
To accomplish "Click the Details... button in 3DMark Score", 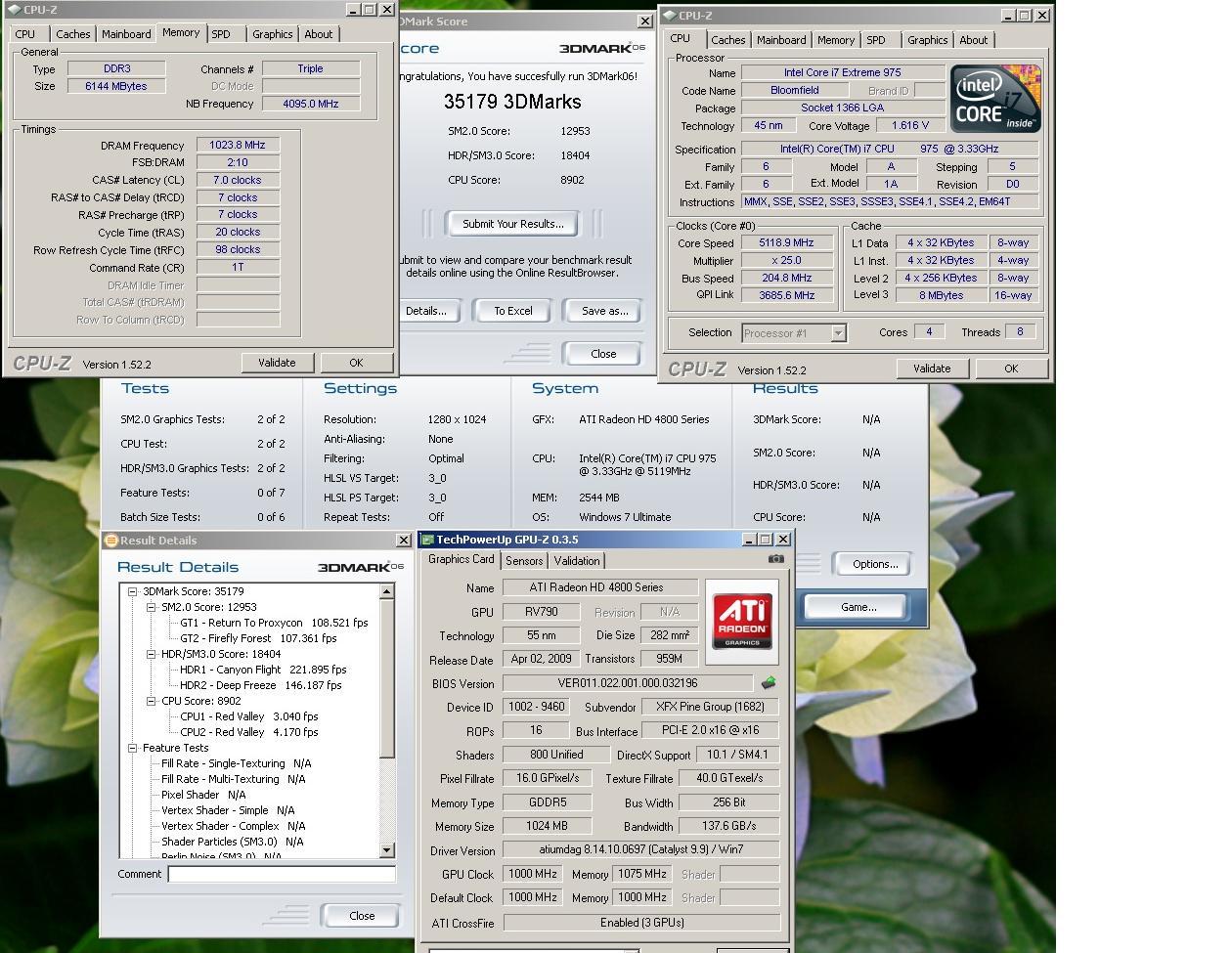I will coord(427,311).
